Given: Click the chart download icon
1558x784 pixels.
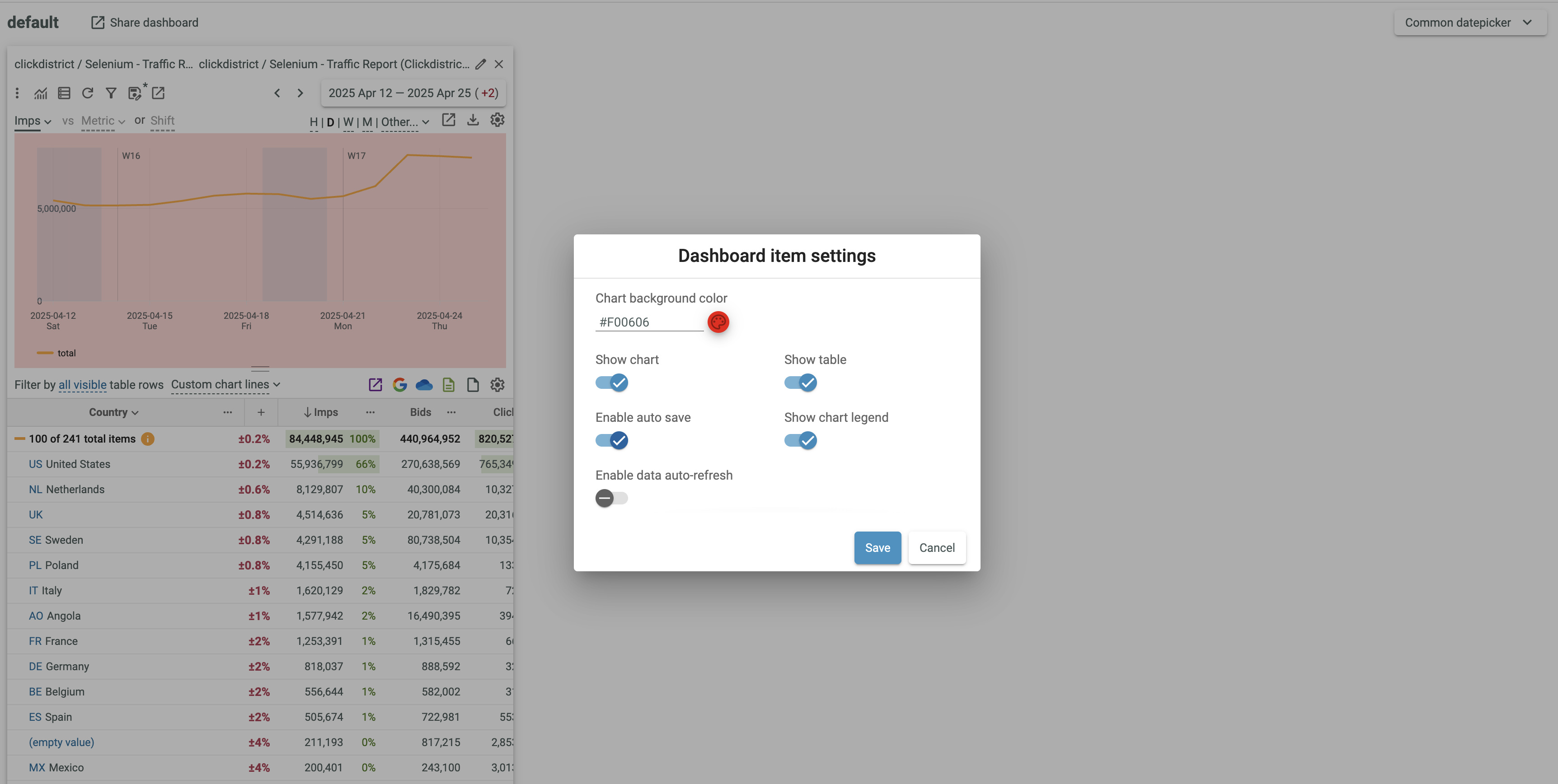Looking at the screenshot, I should coord(473,120).
